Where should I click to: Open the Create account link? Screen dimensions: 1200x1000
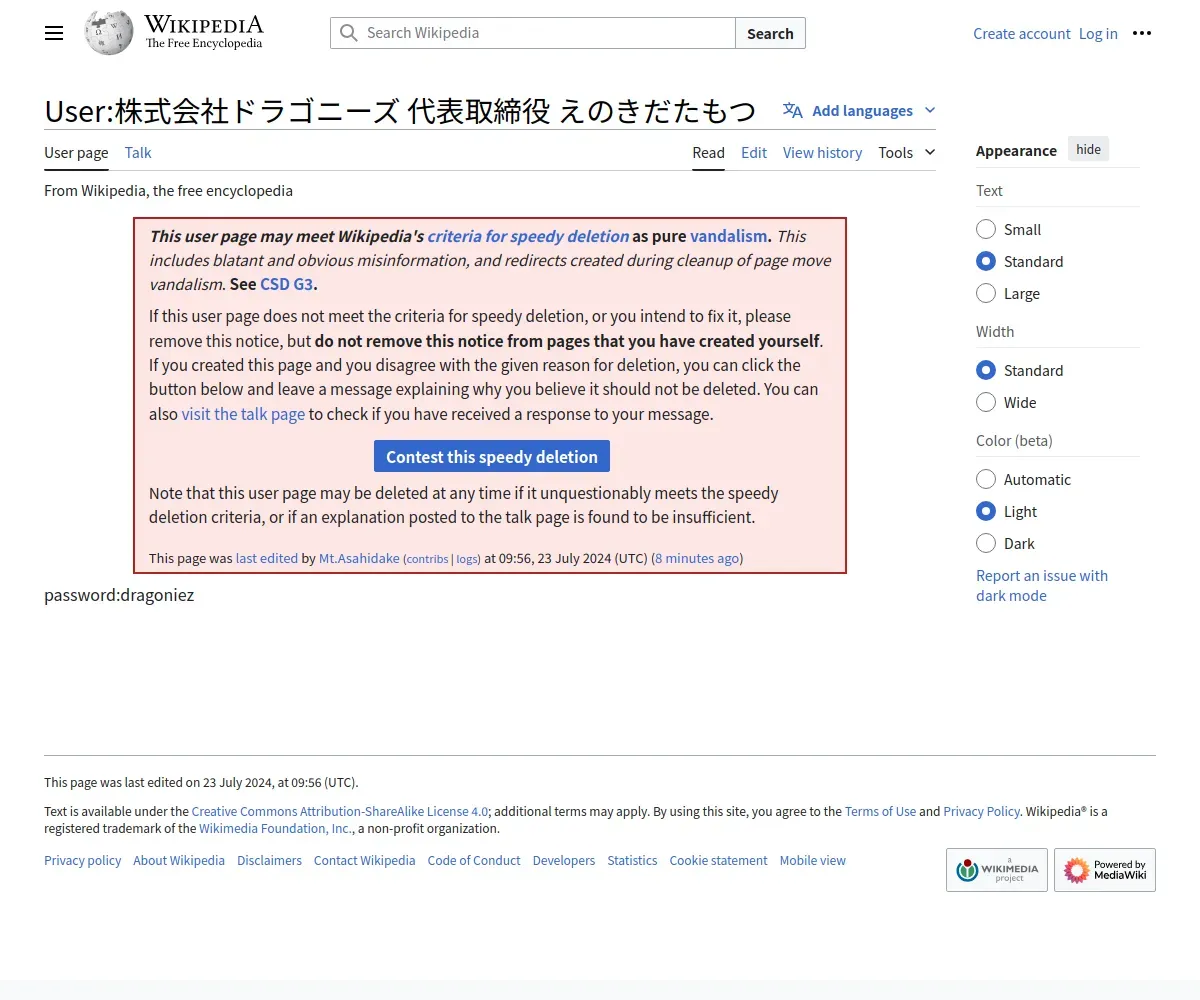(1022, 33)
